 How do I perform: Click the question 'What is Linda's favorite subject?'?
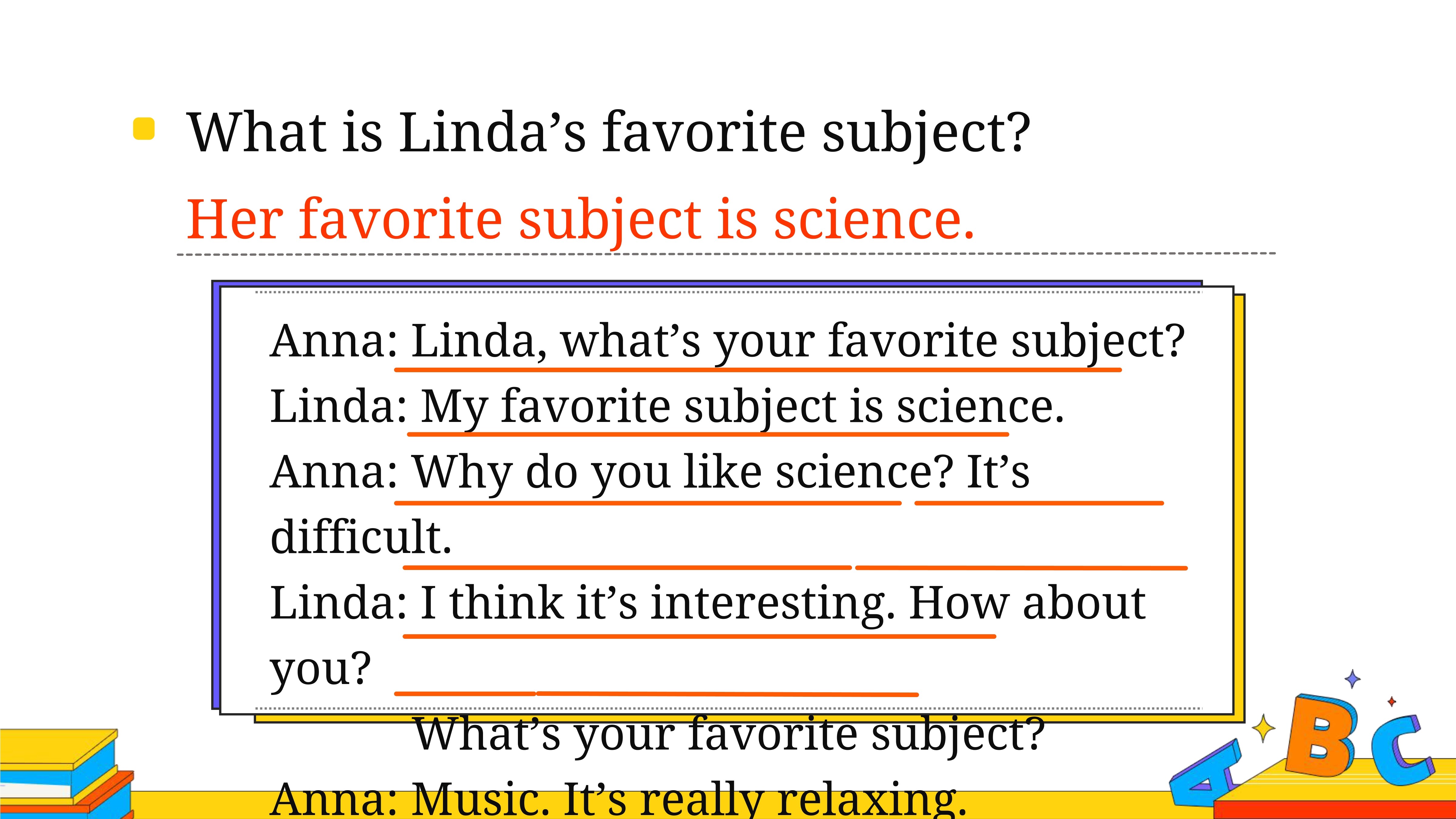(609, 133)
